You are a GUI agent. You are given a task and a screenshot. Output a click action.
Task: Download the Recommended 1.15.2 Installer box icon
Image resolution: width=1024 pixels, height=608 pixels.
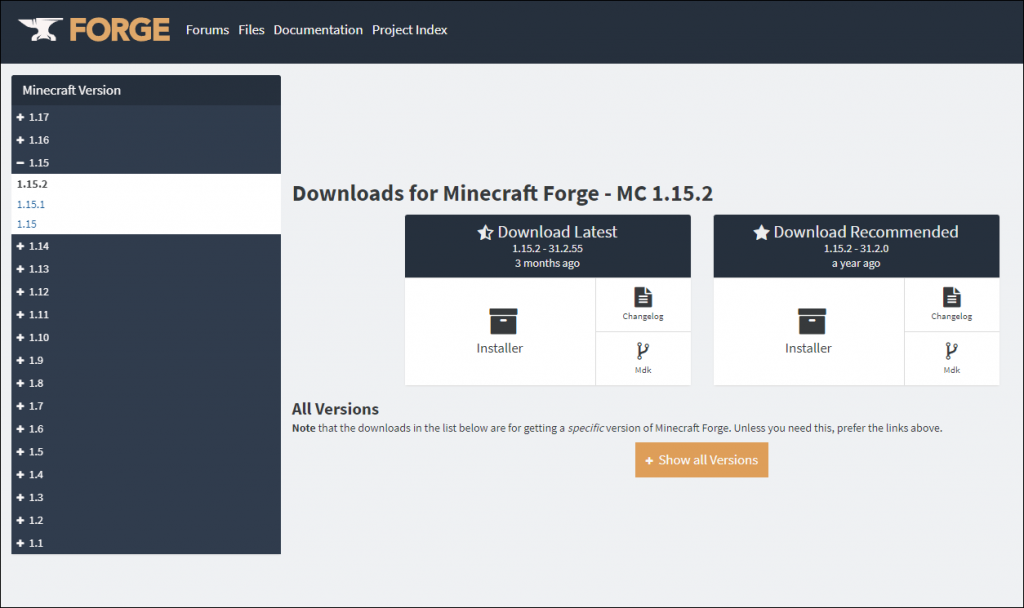[812, 321]
